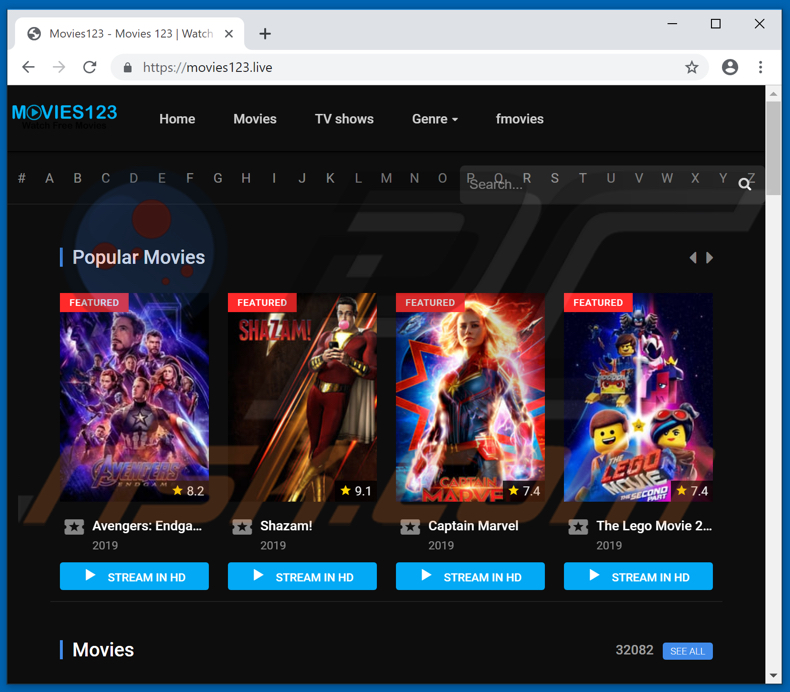Open a new tab with the plus icon

(x=265, y=34)
